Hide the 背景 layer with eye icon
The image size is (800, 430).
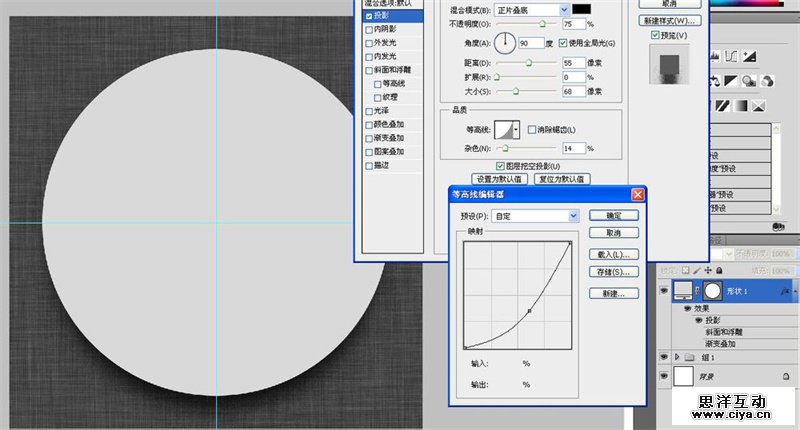(x=664, y=376)
